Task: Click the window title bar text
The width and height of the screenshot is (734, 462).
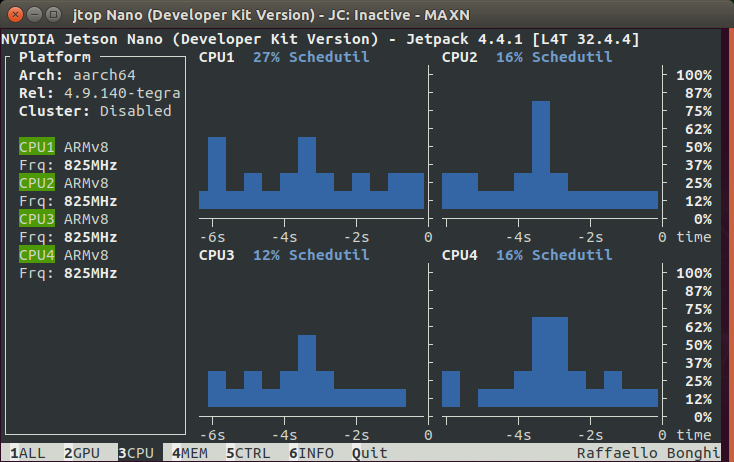Action: [271, 15]
